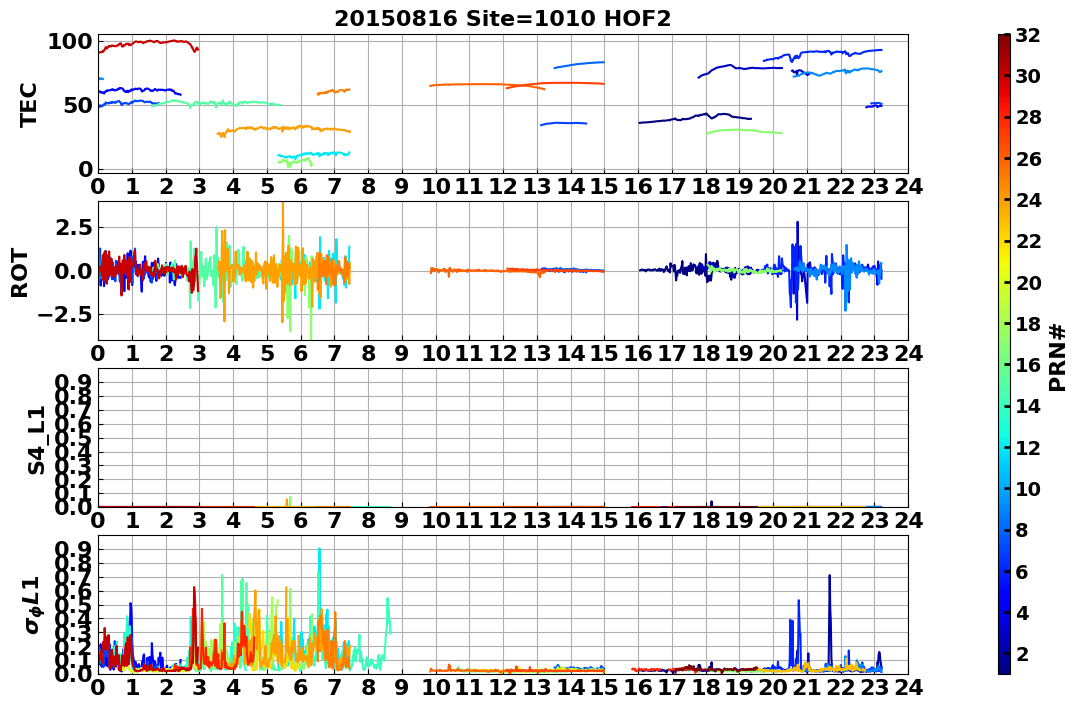
Task: Click the large blue ROT oscillation near hour 21
Action: (797, 271)
